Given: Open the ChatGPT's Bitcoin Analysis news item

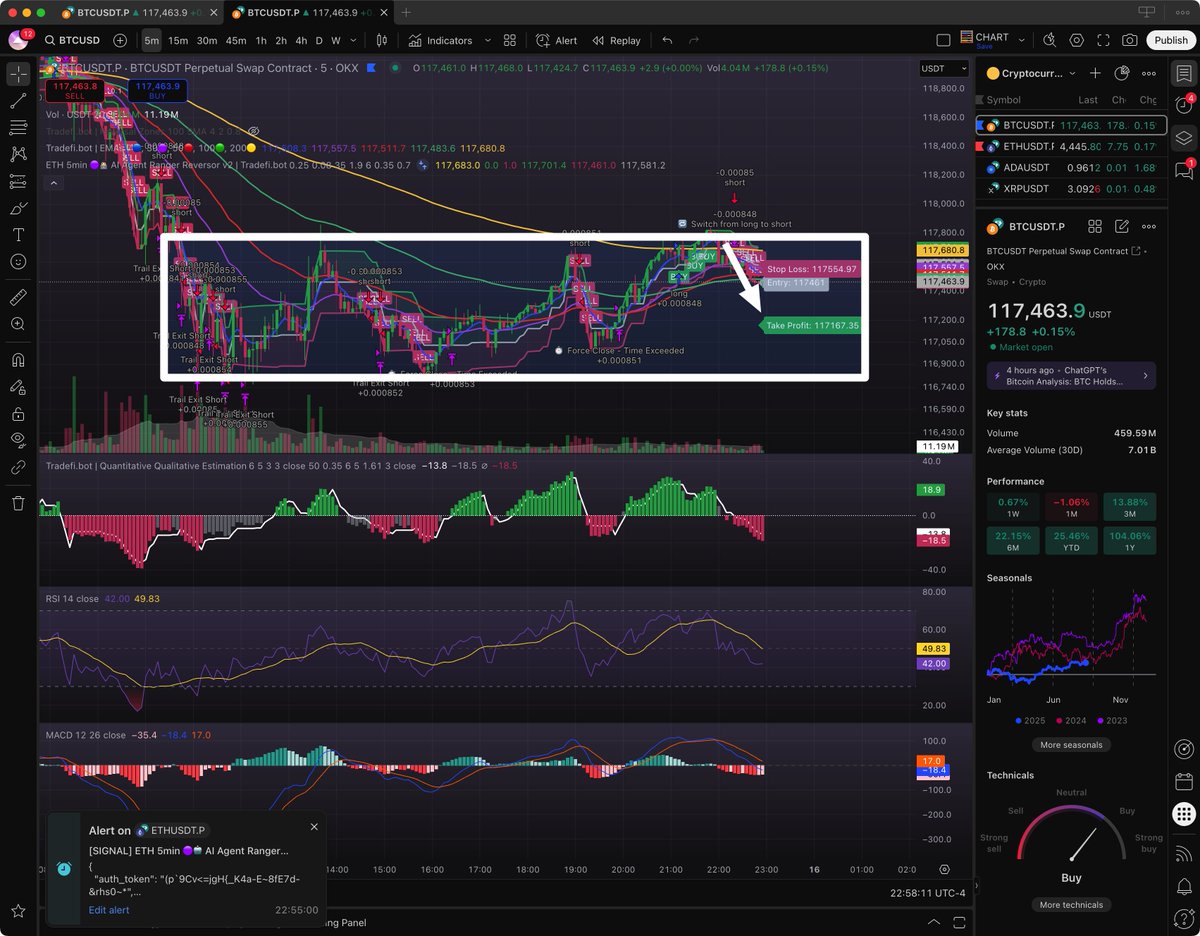Looking at the screenshot, I should (x=1071, y=375).
